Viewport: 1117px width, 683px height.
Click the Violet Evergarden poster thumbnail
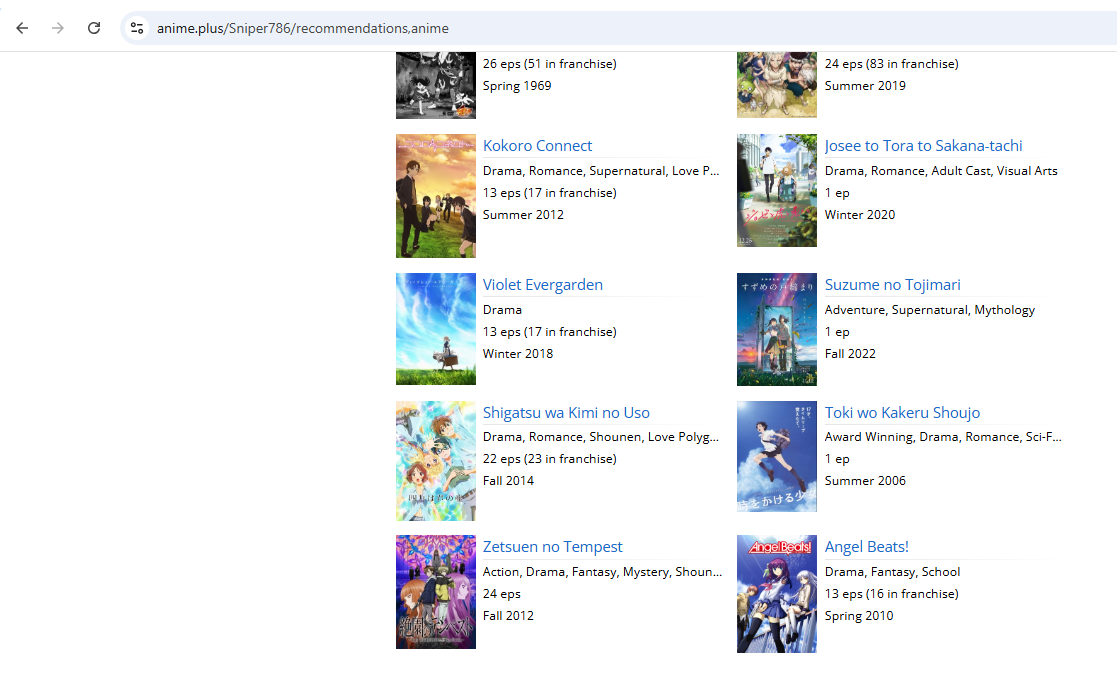click(x=436, y=329)
